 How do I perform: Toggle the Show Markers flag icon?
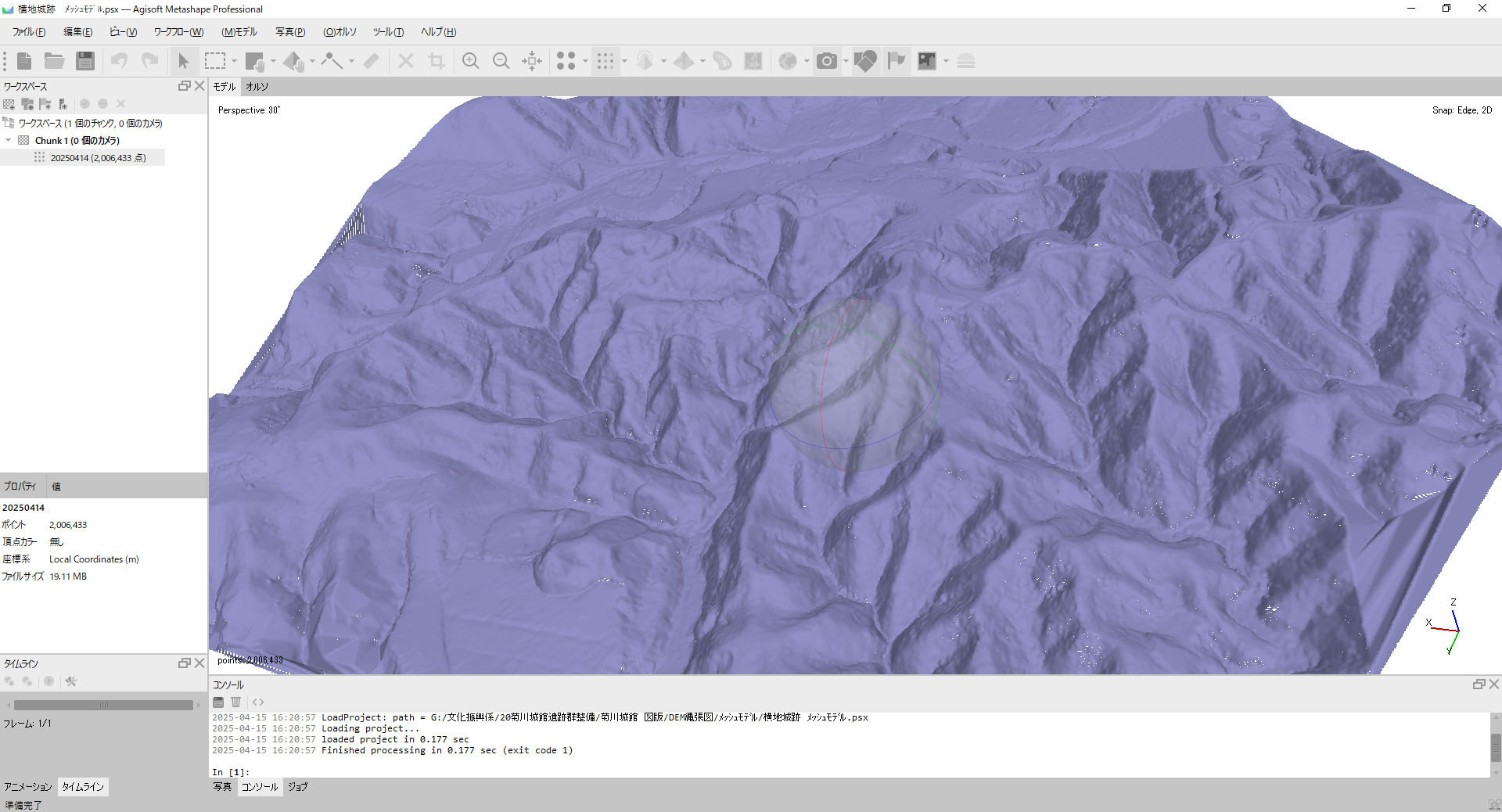coord(897,61)
